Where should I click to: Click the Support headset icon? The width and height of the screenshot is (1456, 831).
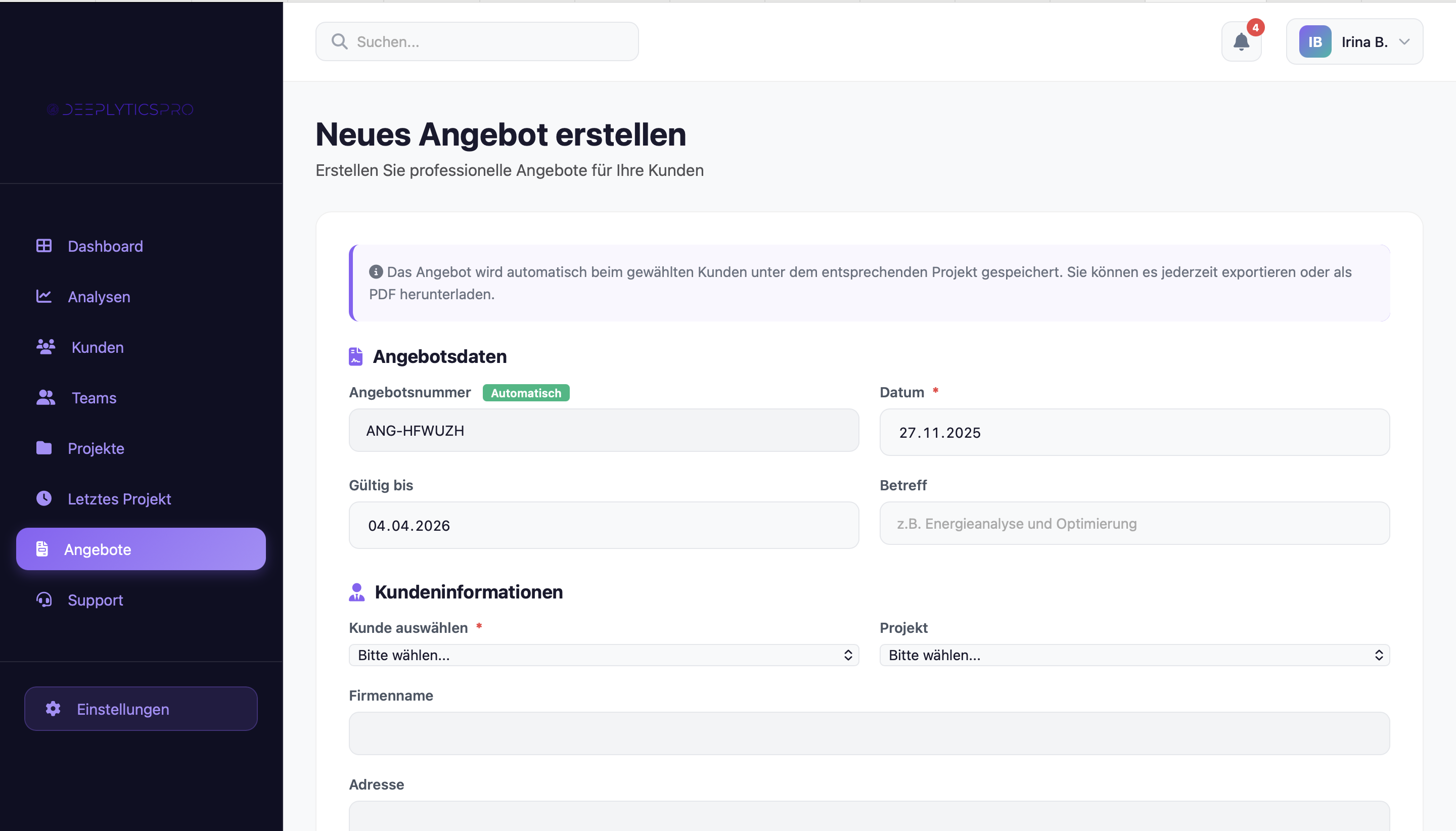[x=44, y=599]
